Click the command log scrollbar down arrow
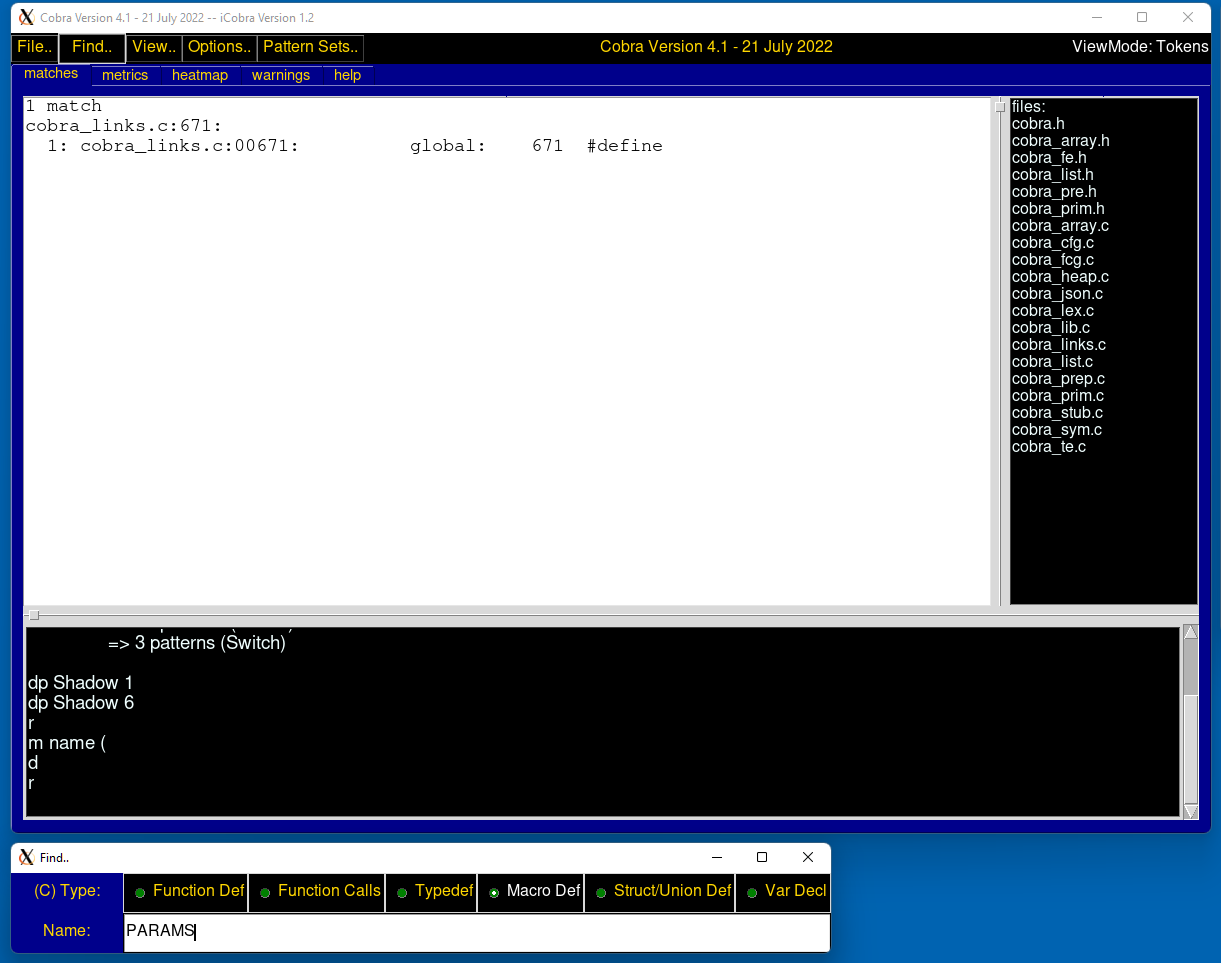 point(1190,811)
